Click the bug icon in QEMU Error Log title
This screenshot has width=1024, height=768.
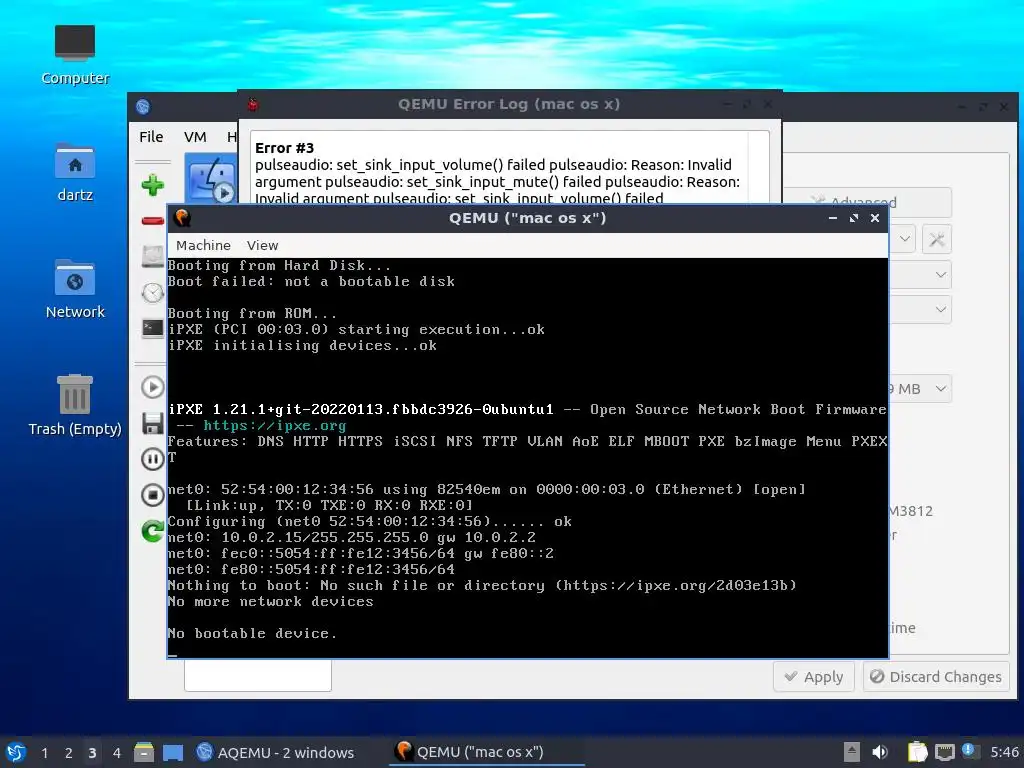253,104
